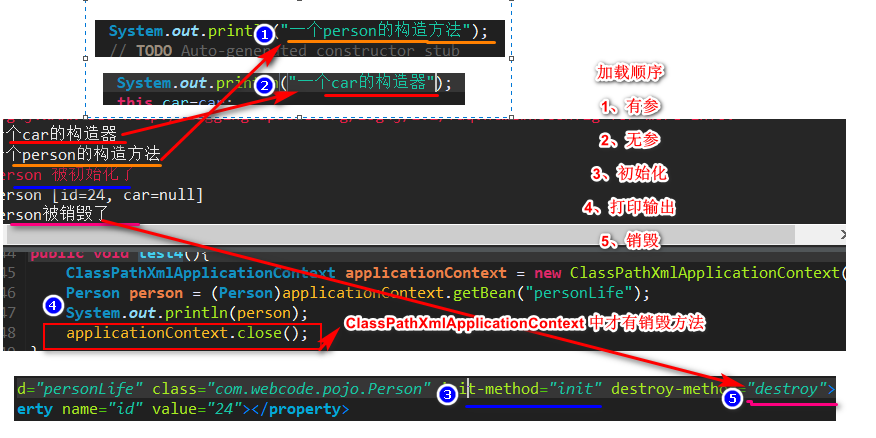
Task: Select console line ending 'car的构造器'
Action: pos(60,134)
